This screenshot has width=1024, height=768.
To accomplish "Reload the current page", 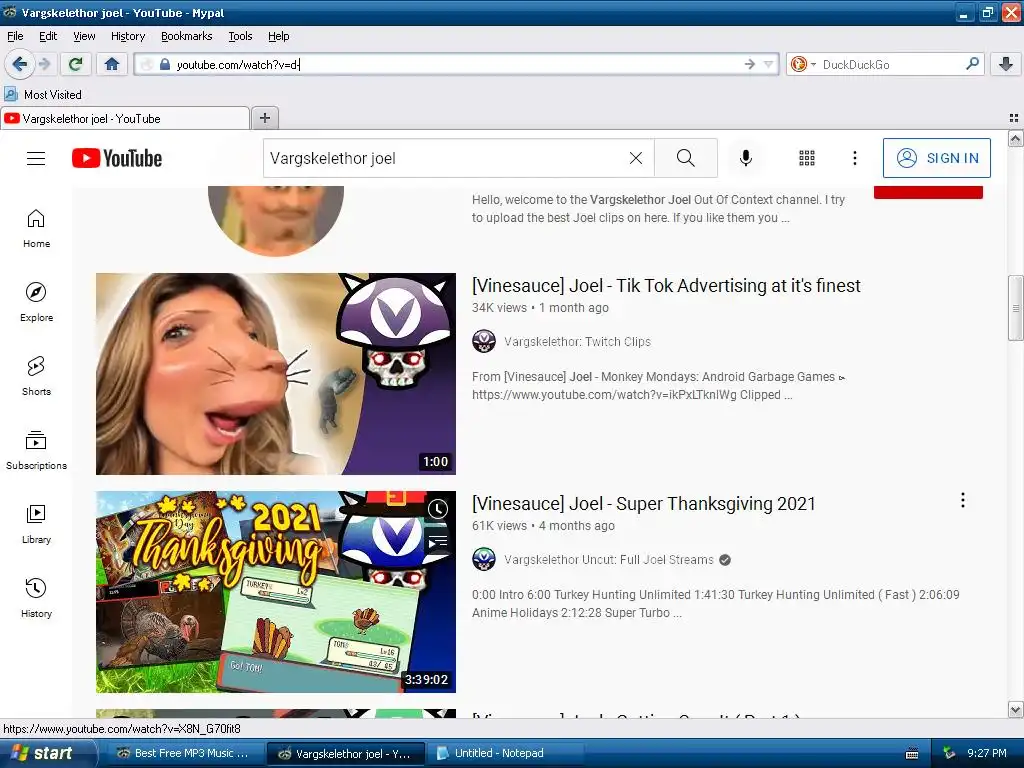I will click(76, 64).
